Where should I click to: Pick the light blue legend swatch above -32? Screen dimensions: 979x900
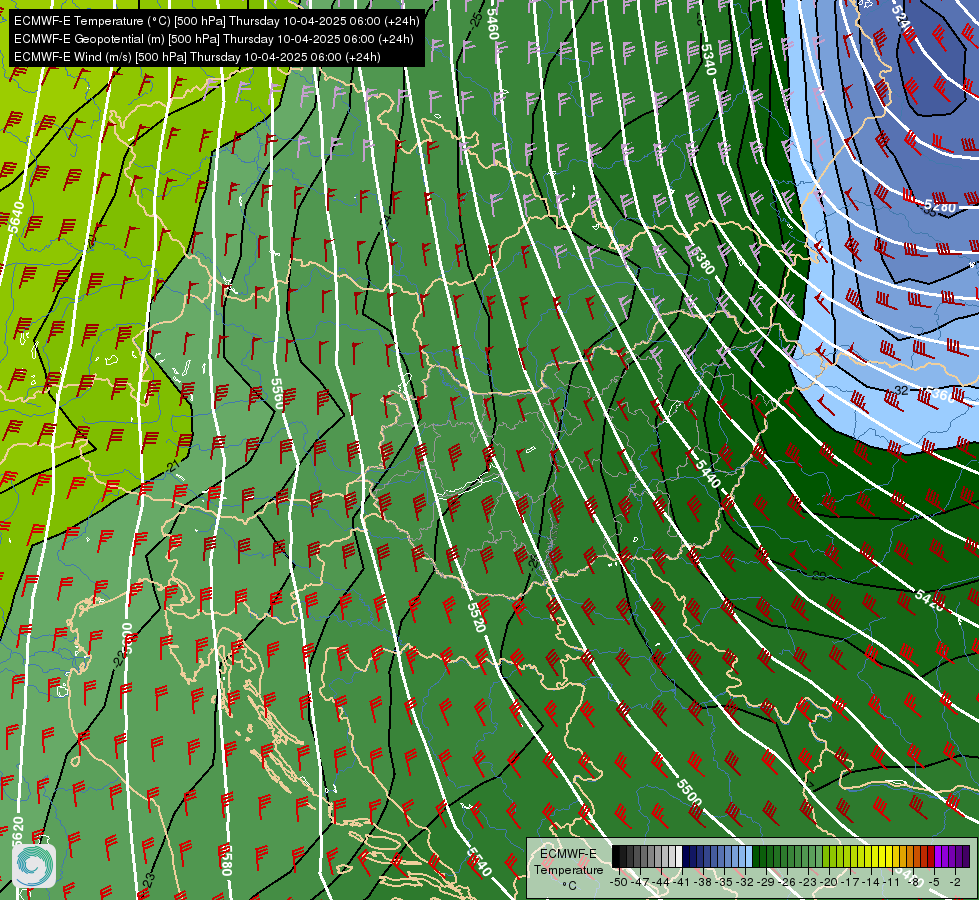749,856
